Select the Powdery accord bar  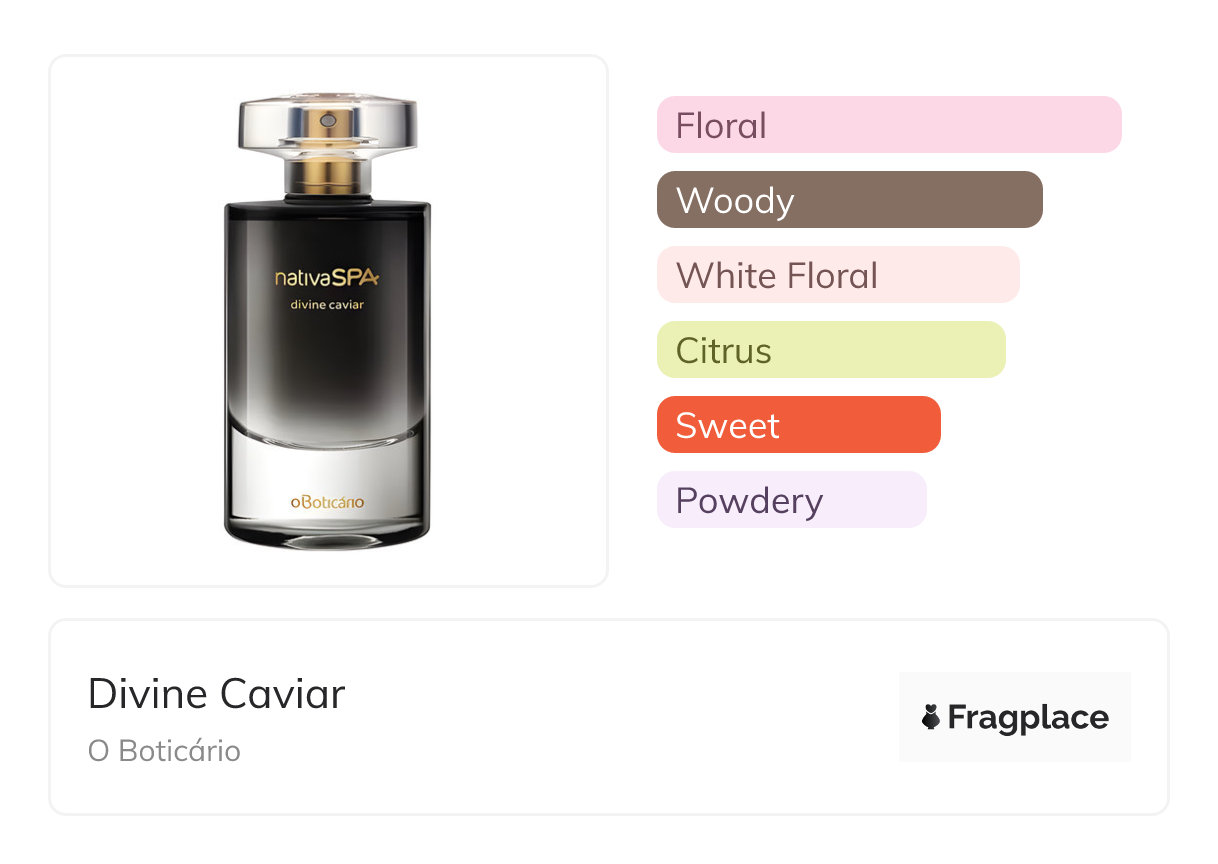point(792,500)
